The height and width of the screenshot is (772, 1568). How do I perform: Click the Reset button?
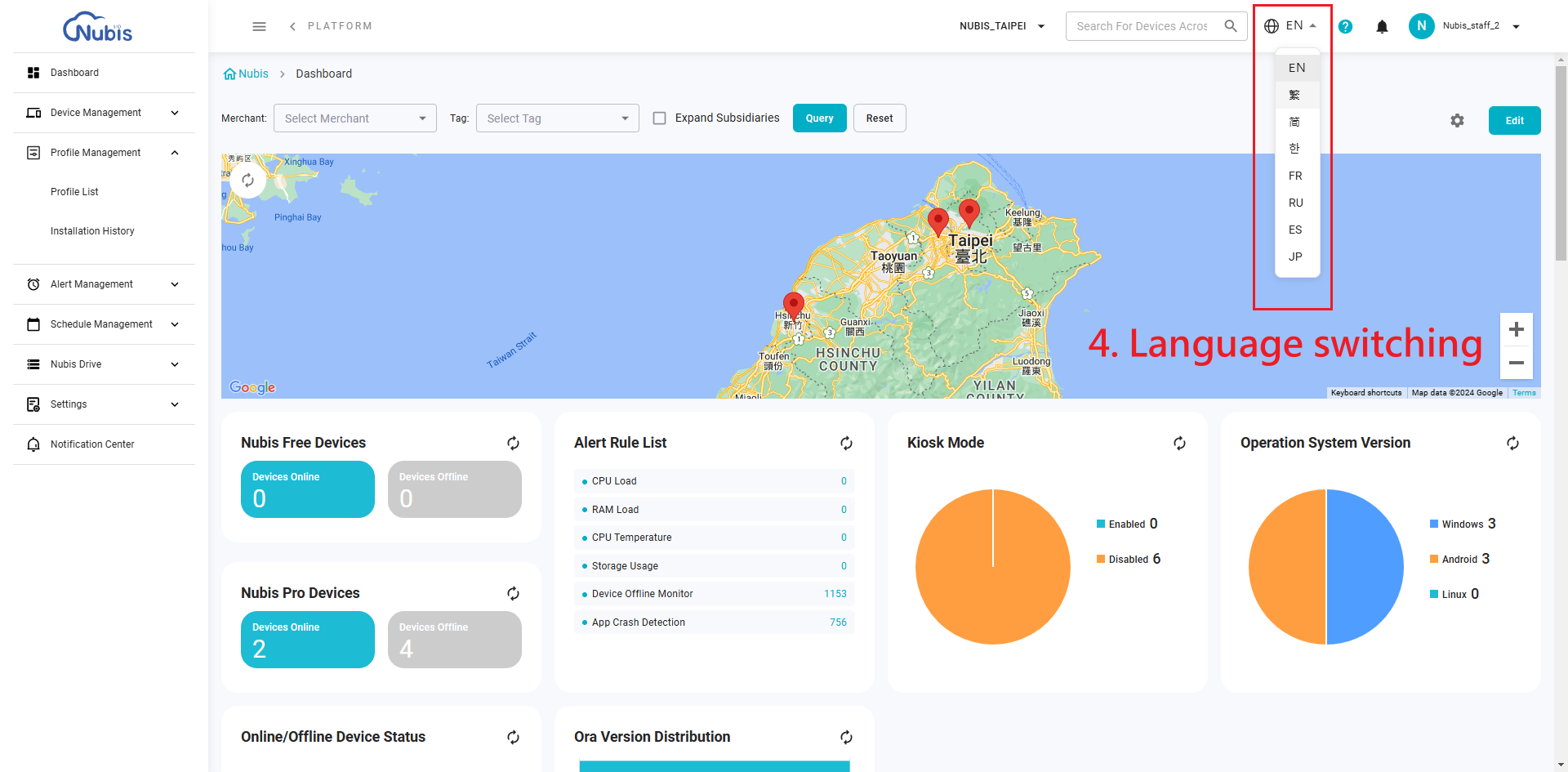click(x=880, y=118)
